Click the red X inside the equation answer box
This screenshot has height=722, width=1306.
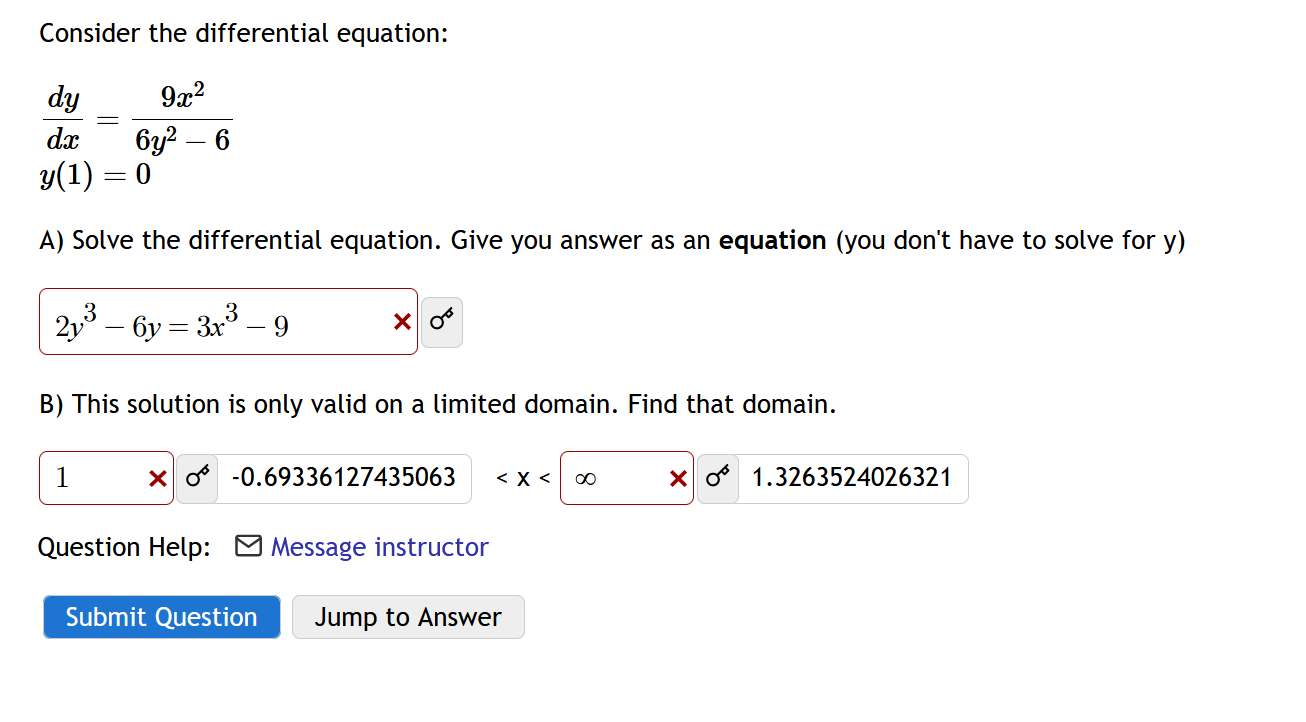pyautogui.click(x=400, y=321)
